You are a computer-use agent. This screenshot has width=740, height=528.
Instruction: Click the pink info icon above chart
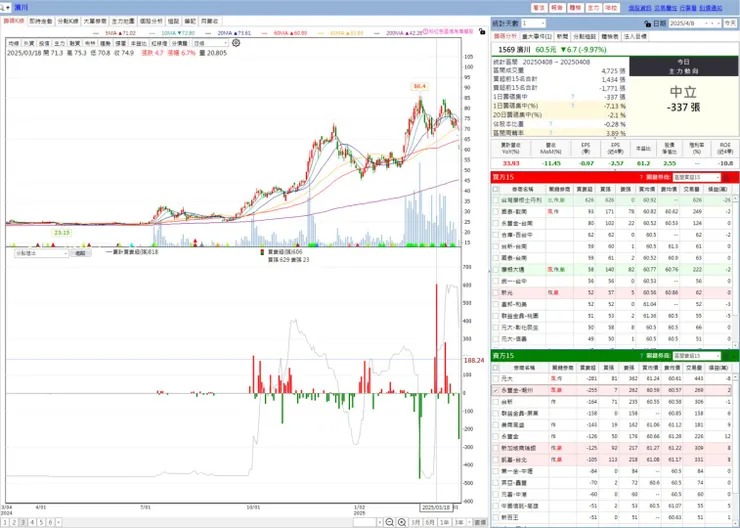click(x=425, y=31)
